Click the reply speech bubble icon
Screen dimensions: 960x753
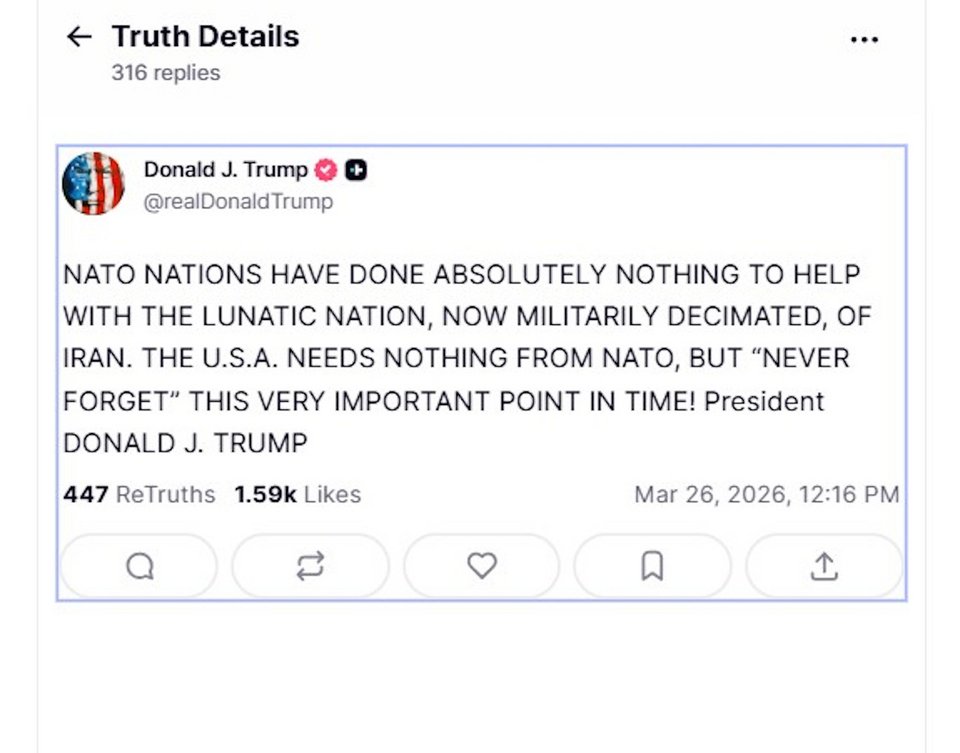(140, 567)
